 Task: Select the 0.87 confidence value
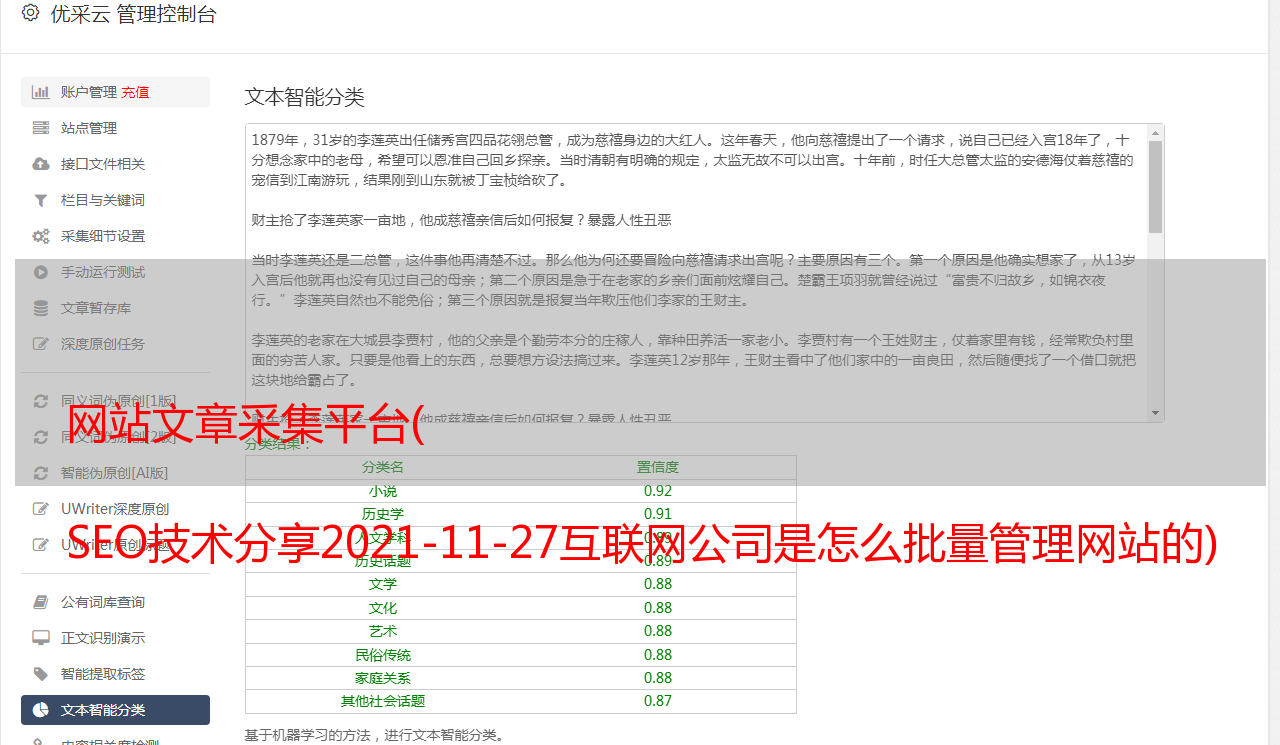pos(658,702)
